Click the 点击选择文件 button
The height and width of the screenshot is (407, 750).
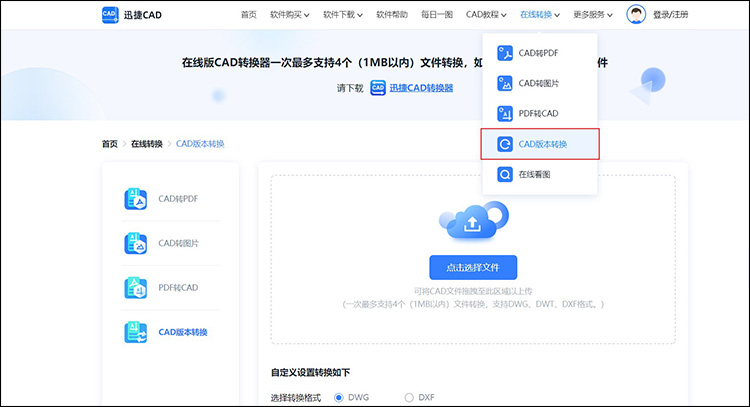point(473,267)
